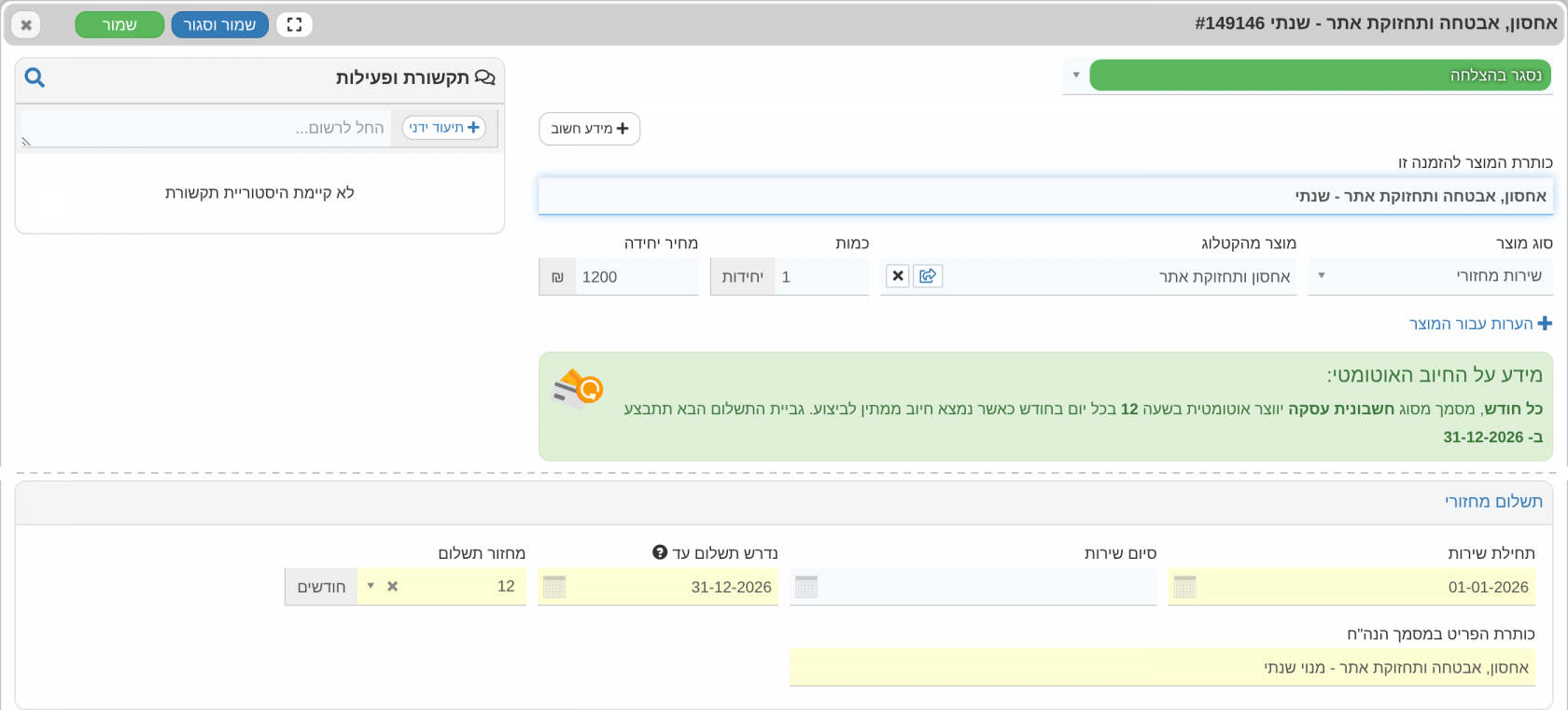Open calendar for סיום שירות date
Screen dimensions: 1568x710
tap(806, 587)
